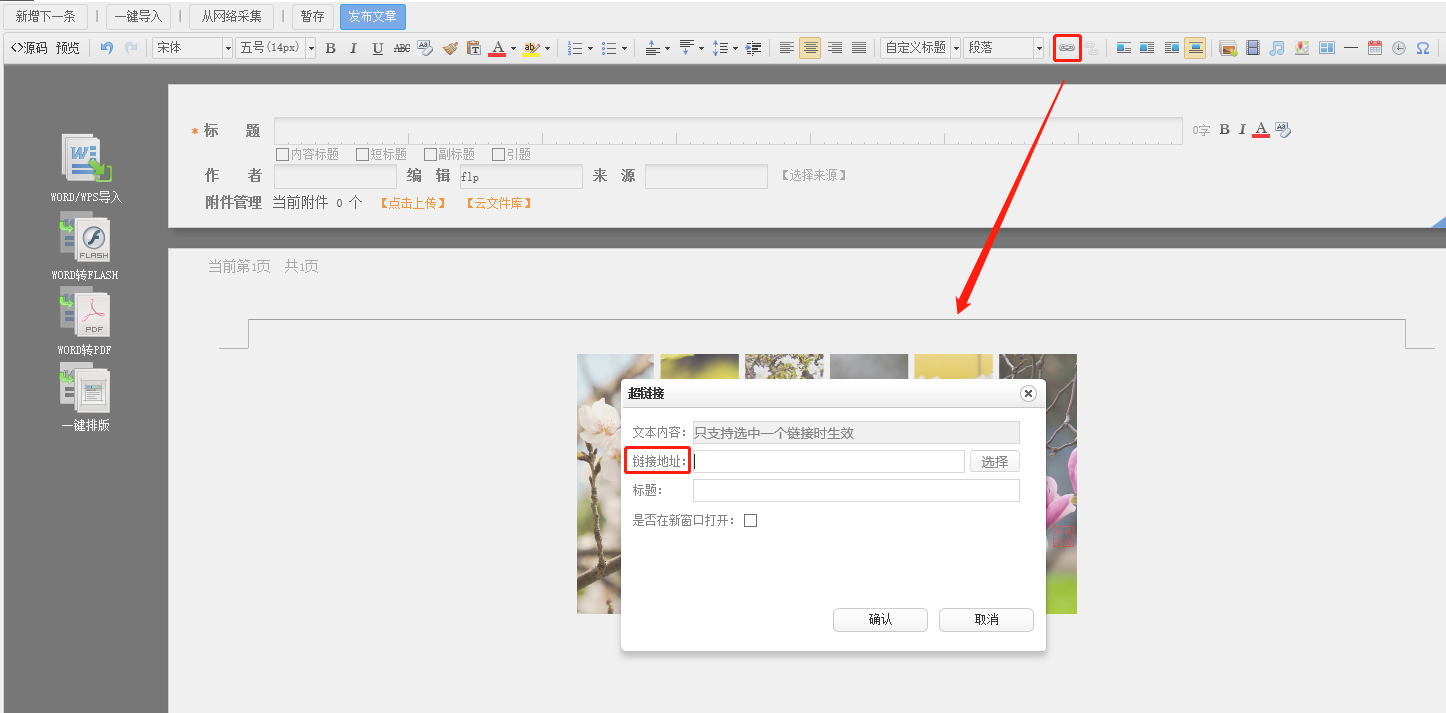Click the undo arrow icon

(107, 48)
